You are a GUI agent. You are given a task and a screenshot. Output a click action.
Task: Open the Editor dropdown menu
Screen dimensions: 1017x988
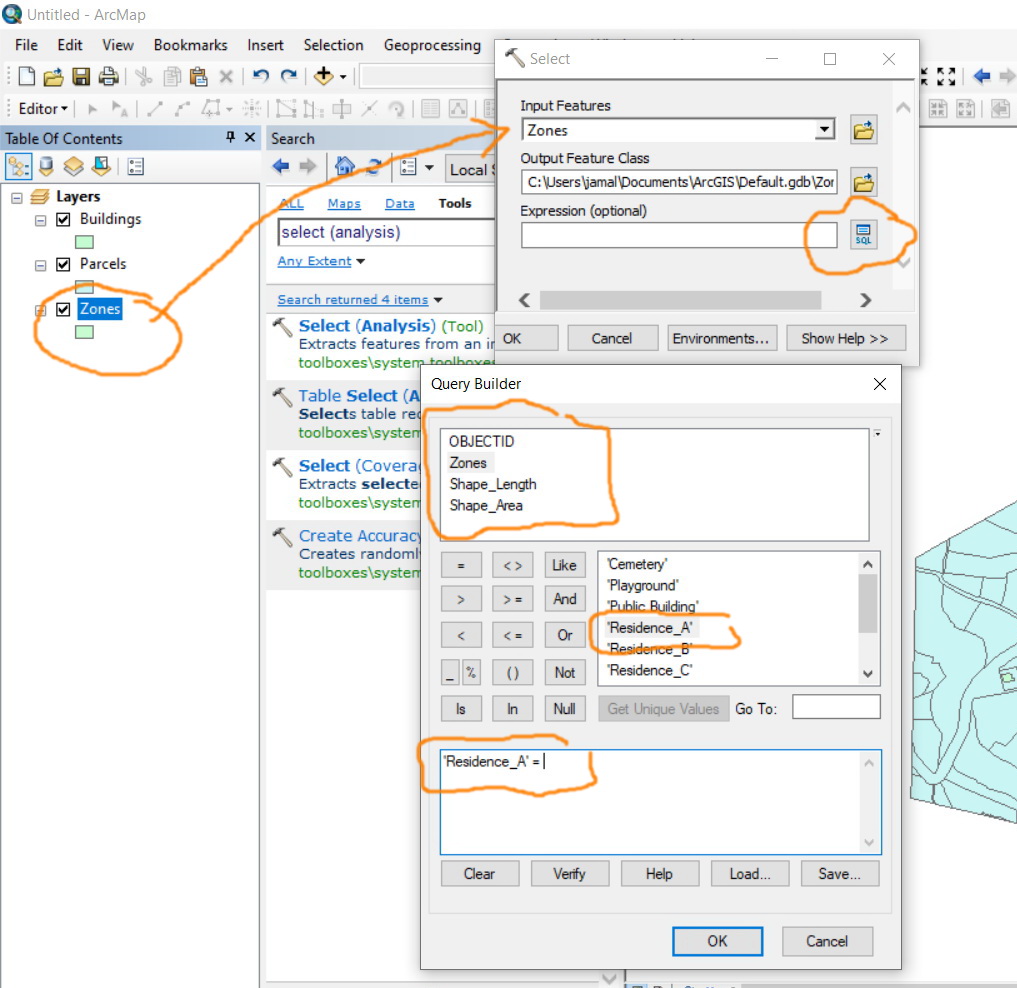tap(43, 108)
